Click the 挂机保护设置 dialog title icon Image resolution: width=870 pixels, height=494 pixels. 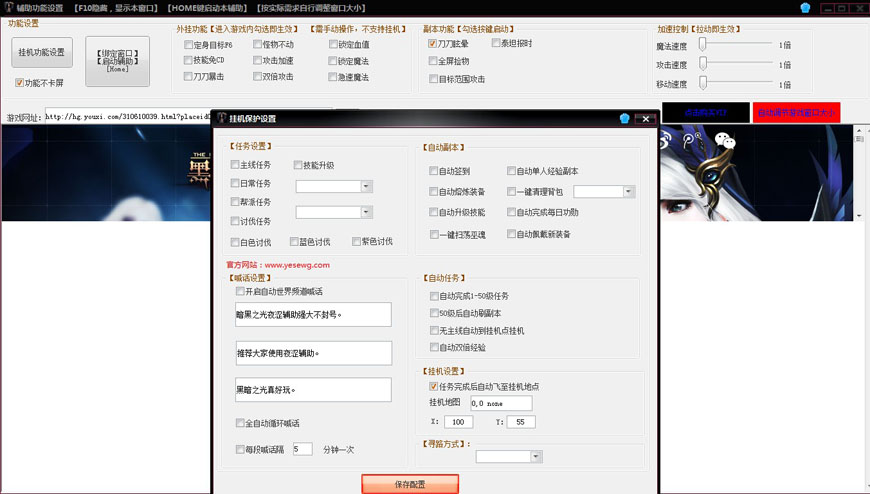(x=221, y=118)
